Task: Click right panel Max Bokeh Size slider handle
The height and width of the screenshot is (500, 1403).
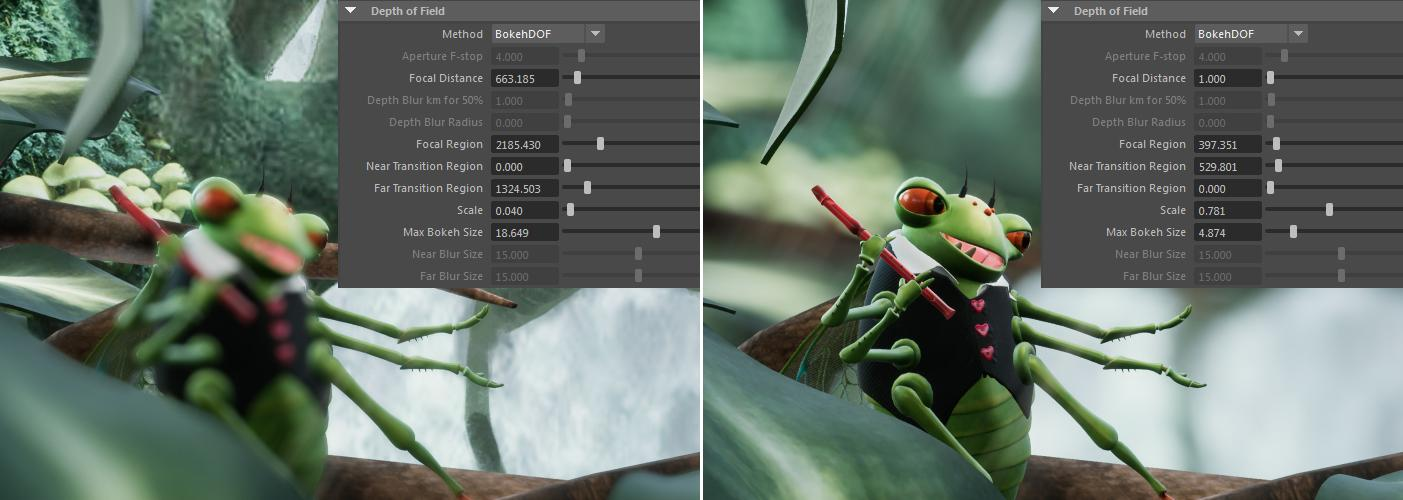Action: (x=1293, y=232)
